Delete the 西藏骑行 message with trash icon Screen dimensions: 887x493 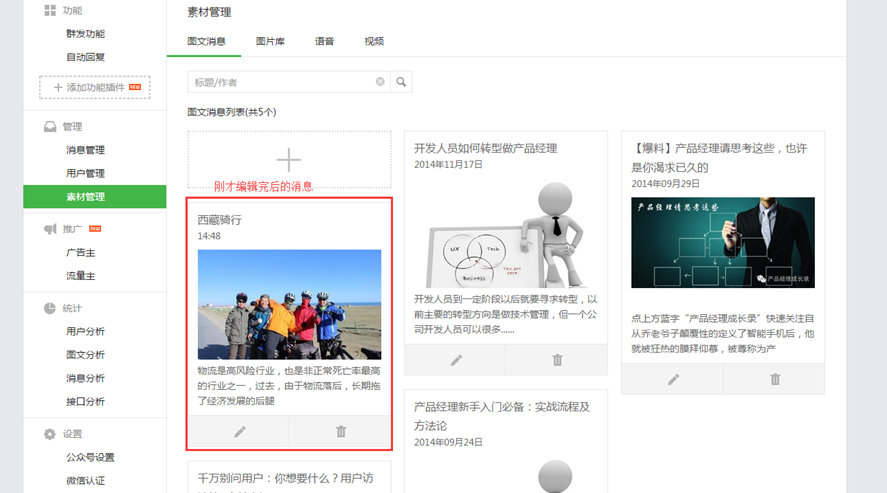coord(341,432)
